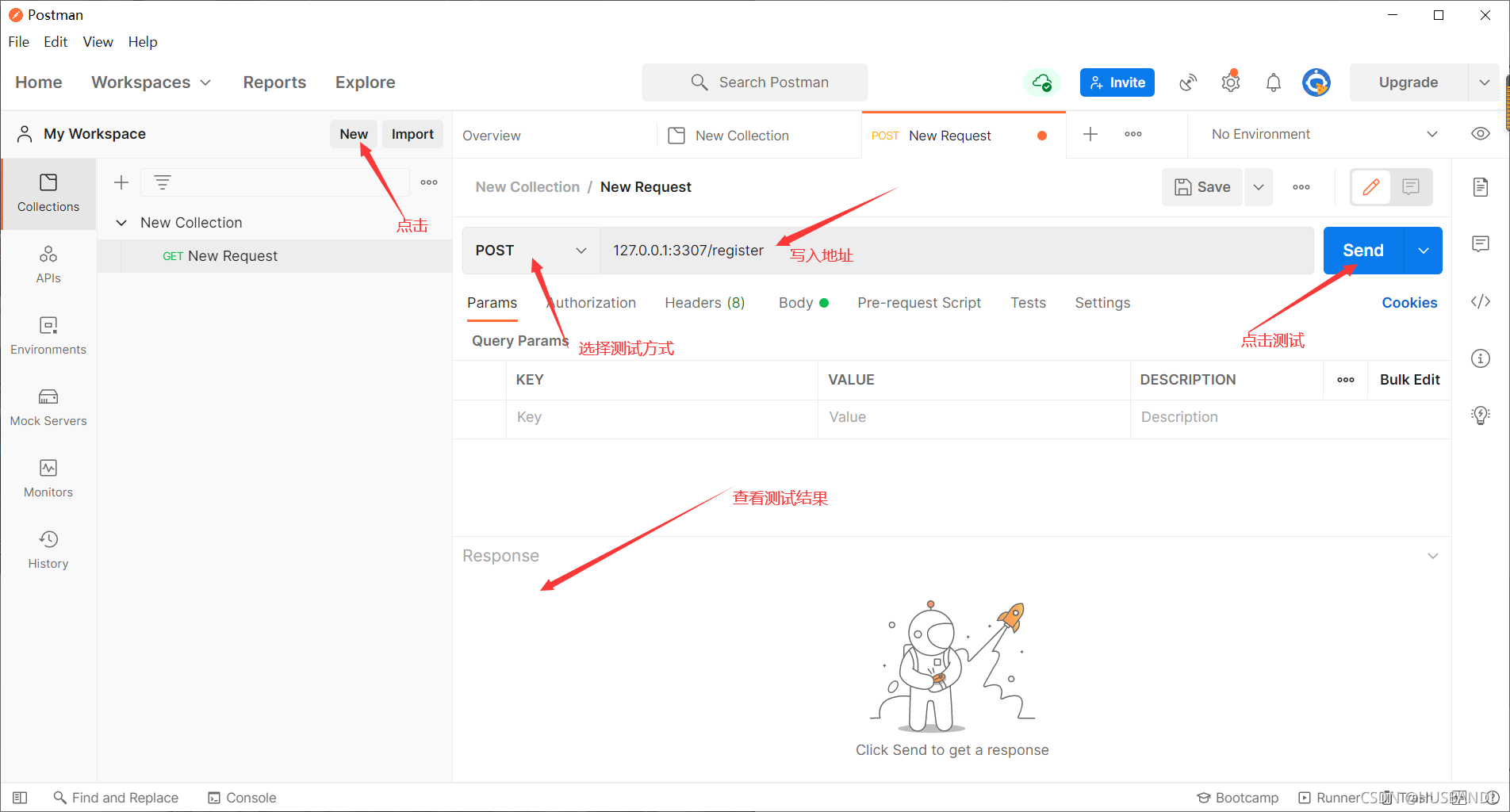
Task: Open the capture requests satellite icon
Action: pos(1187,82)
